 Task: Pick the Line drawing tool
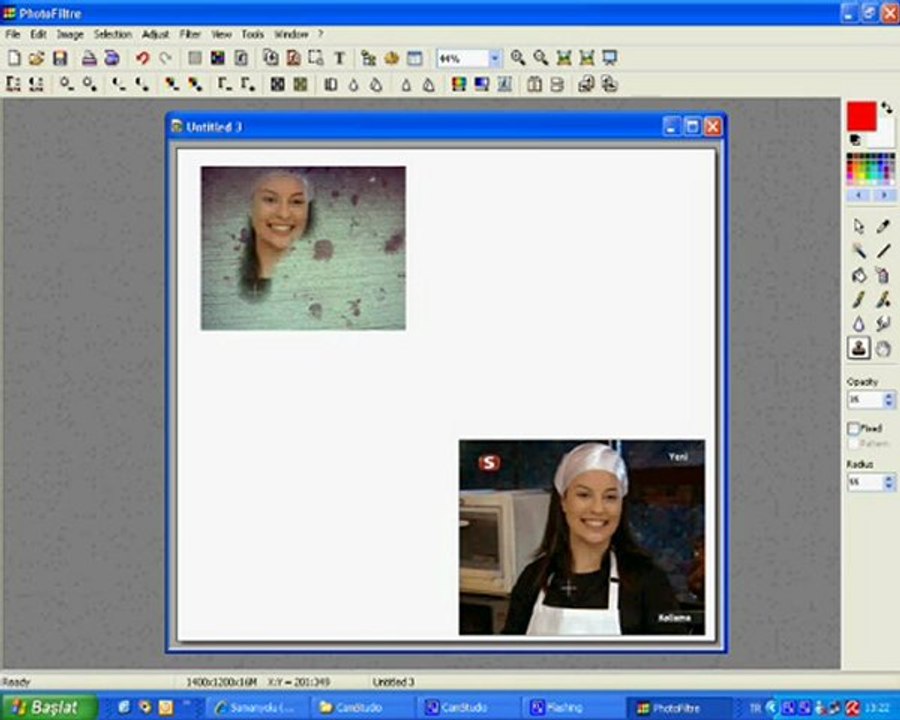coord(883,251)
